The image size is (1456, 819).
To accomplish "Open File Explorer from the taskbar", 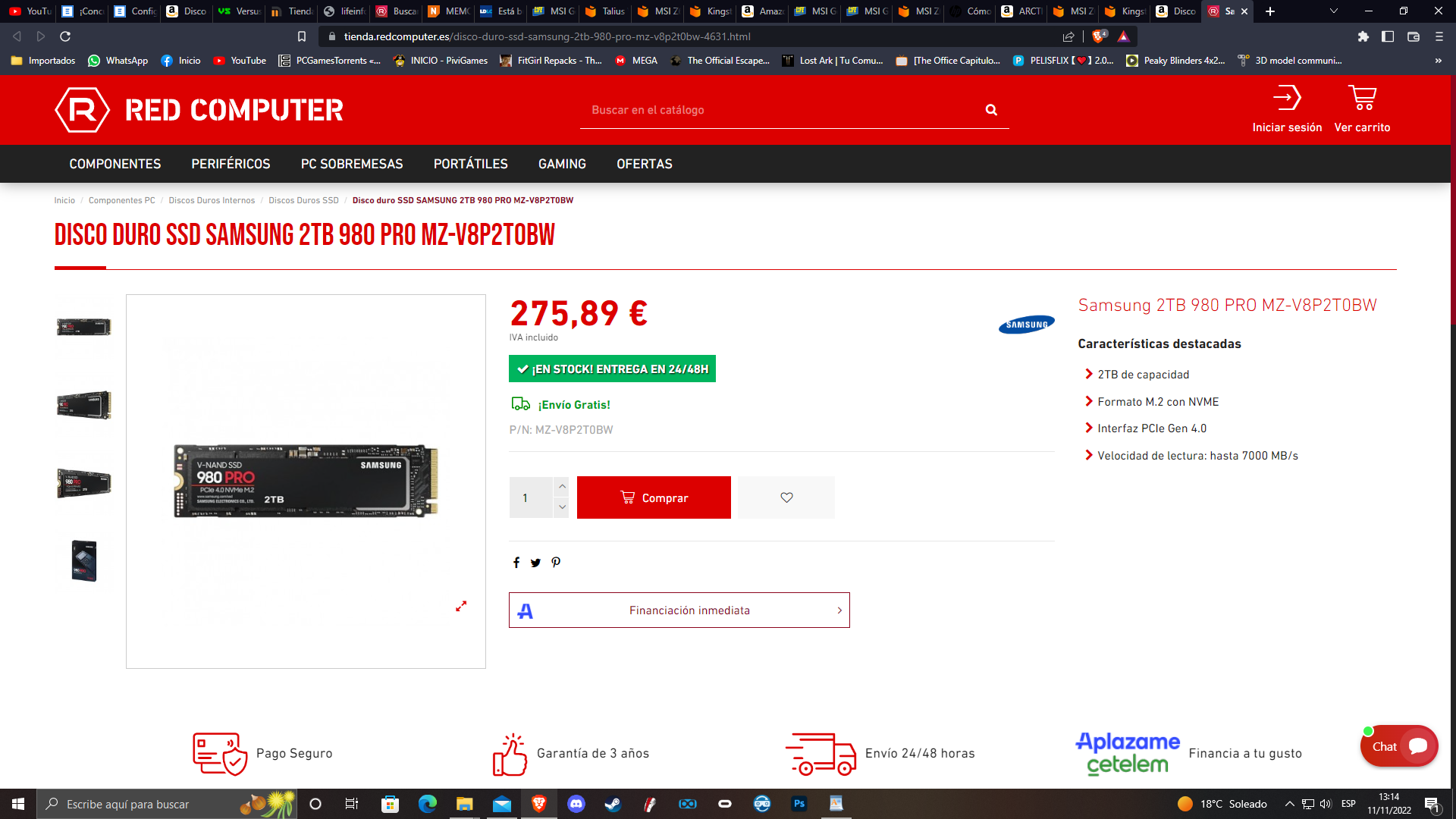I will pos(464,804).
